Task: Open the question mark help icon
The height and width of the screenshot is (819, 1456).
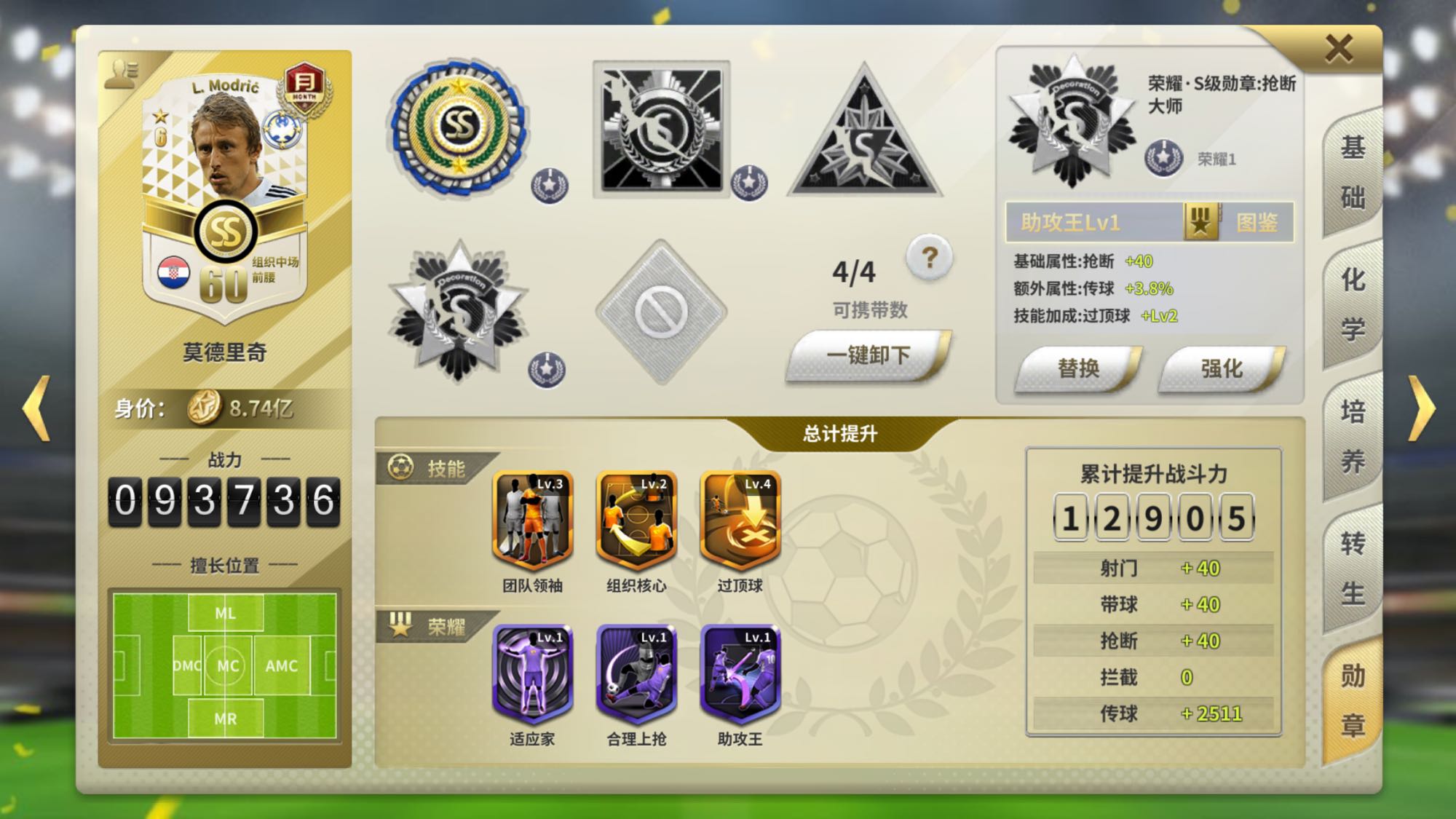Action: 929,258
